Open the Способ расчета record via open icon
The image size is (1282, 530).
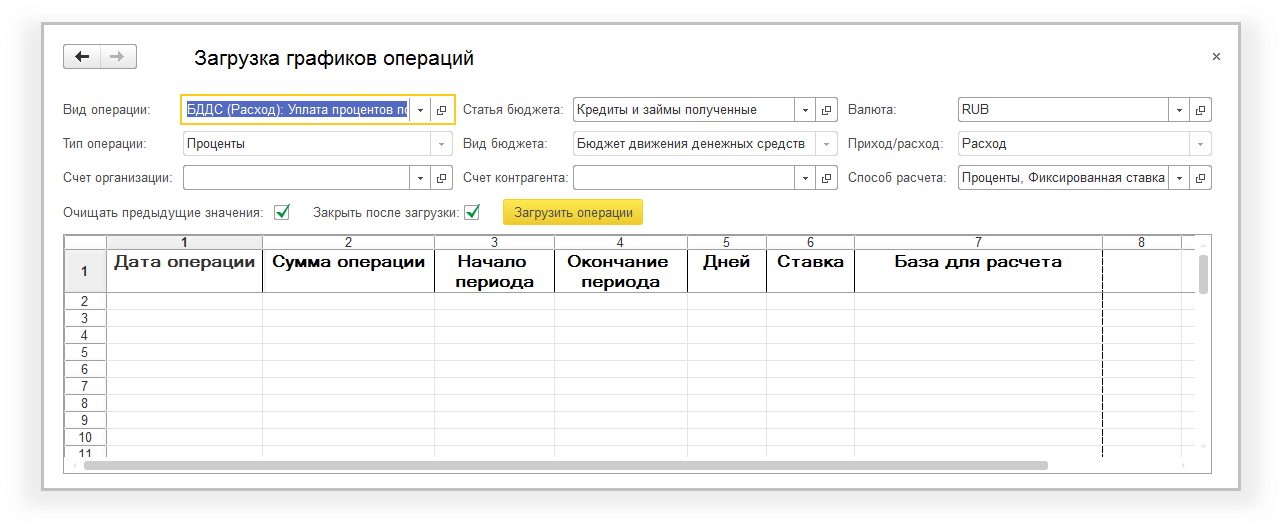point(1201,178)
